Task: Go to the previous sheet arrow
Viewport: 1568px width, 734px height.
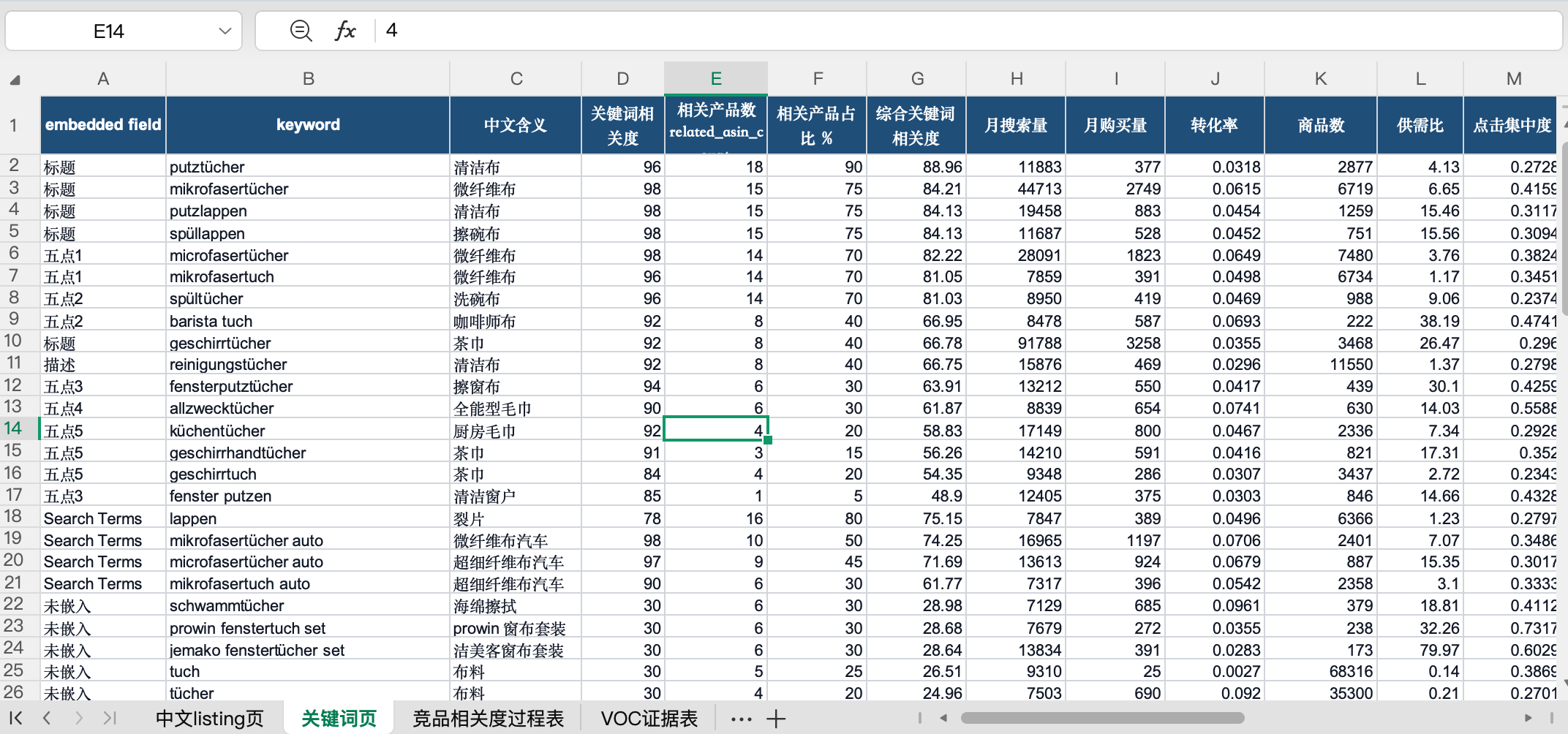Action: click(47, 718)
